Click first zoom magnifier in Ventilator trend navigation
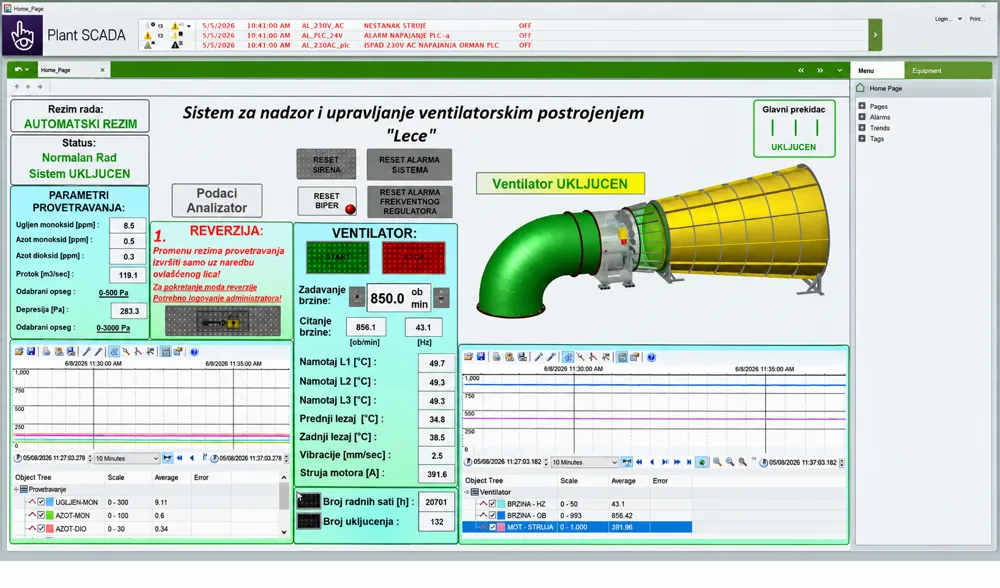Screen dimensions: 1000x588 717,462
